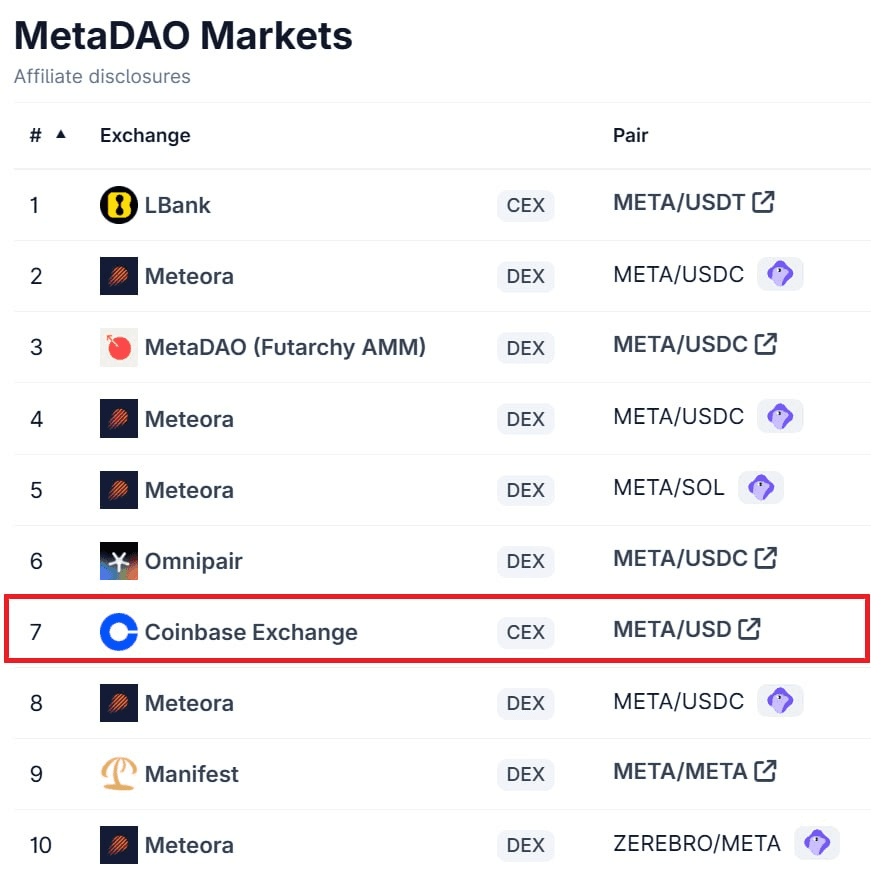Viewport: 871px width, 876px height.
Task: Select the Meteora exchange in row 8
Action: (x=189, y=703)
